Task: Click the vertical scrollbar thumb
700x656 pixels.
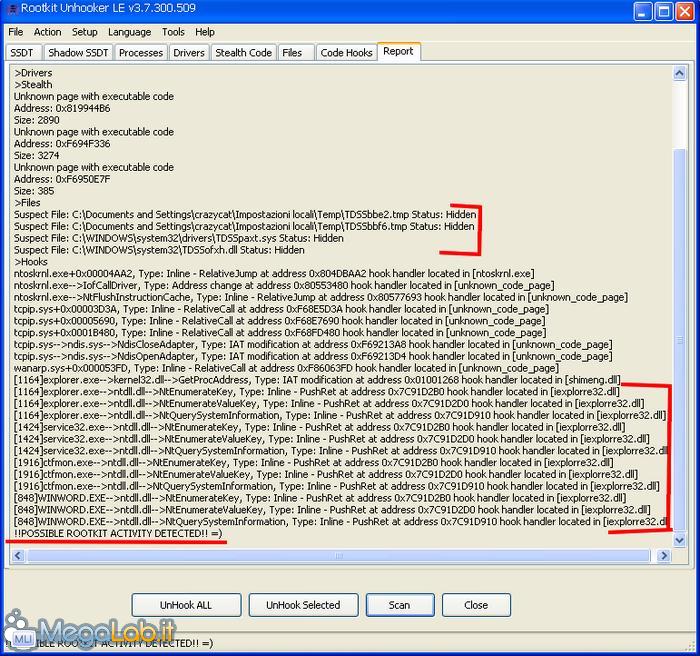Action: [x=679, y=340]
